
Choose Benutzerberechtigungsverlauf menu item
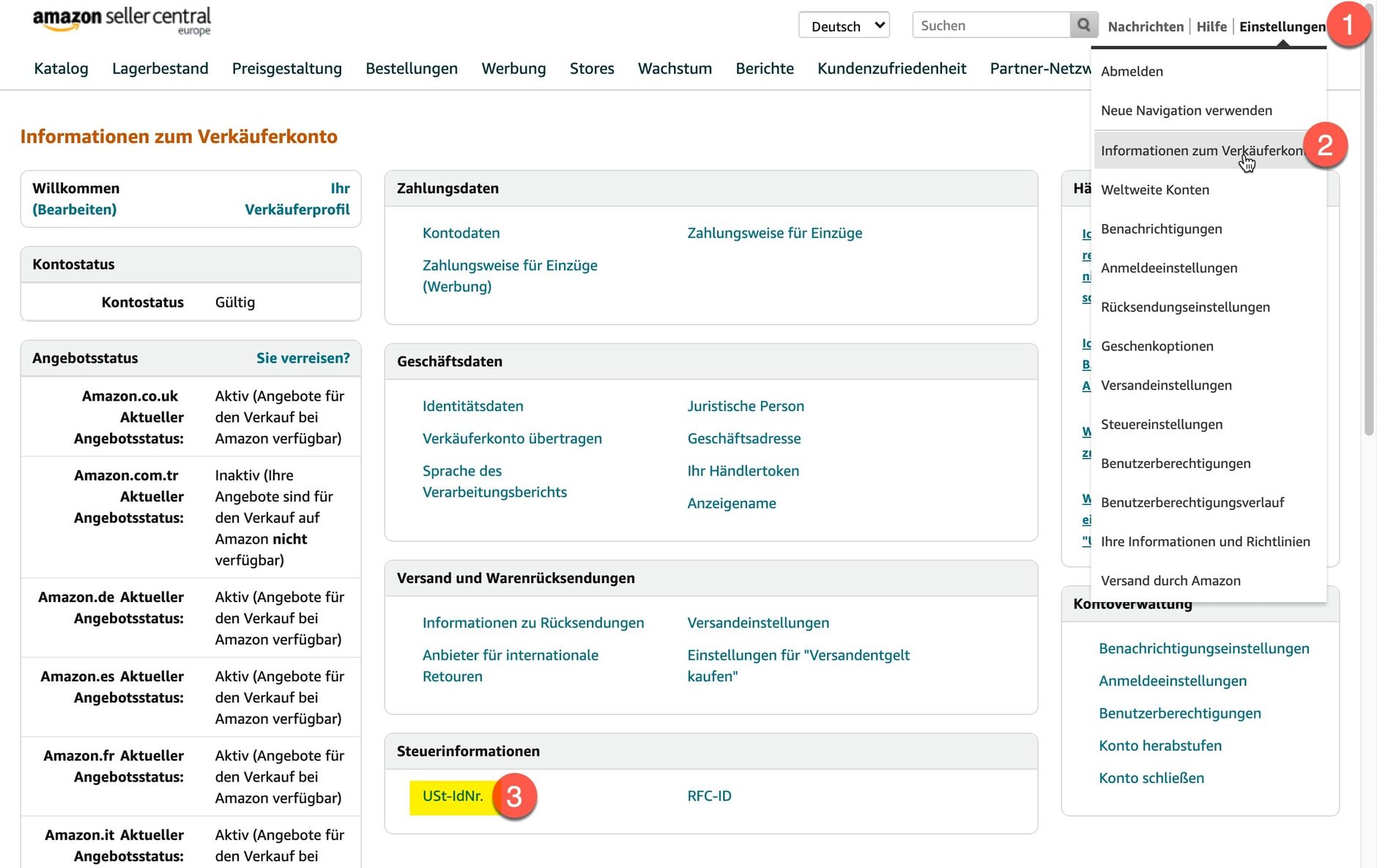coord(1192,502)
